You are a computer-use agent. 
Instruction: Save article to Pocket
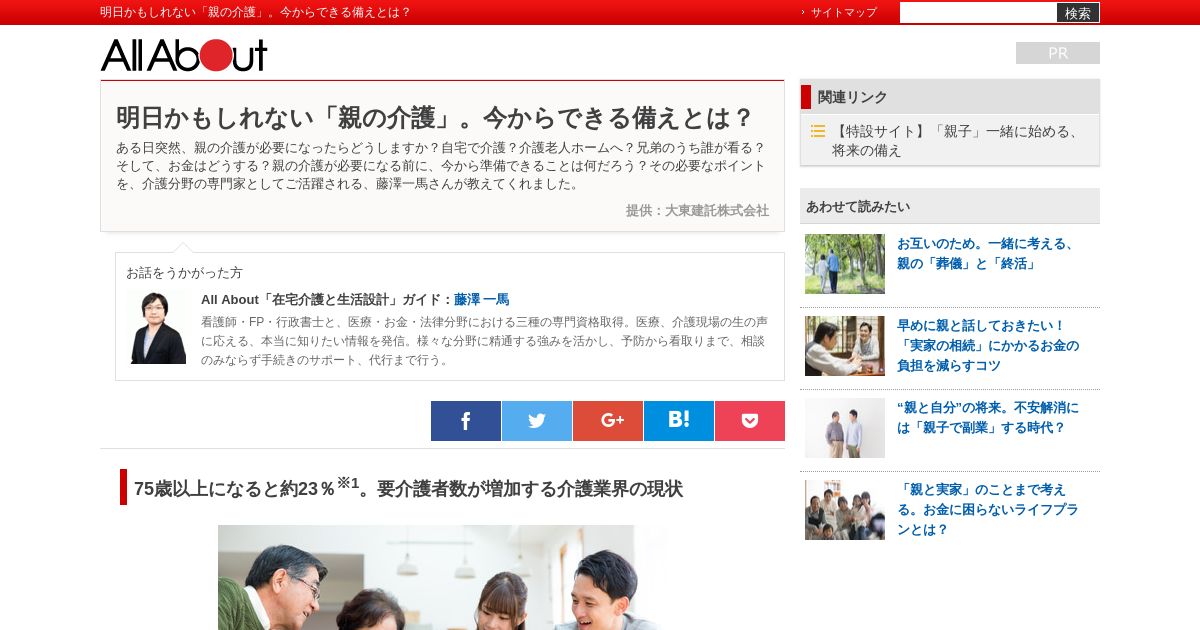tap(750, 421)
